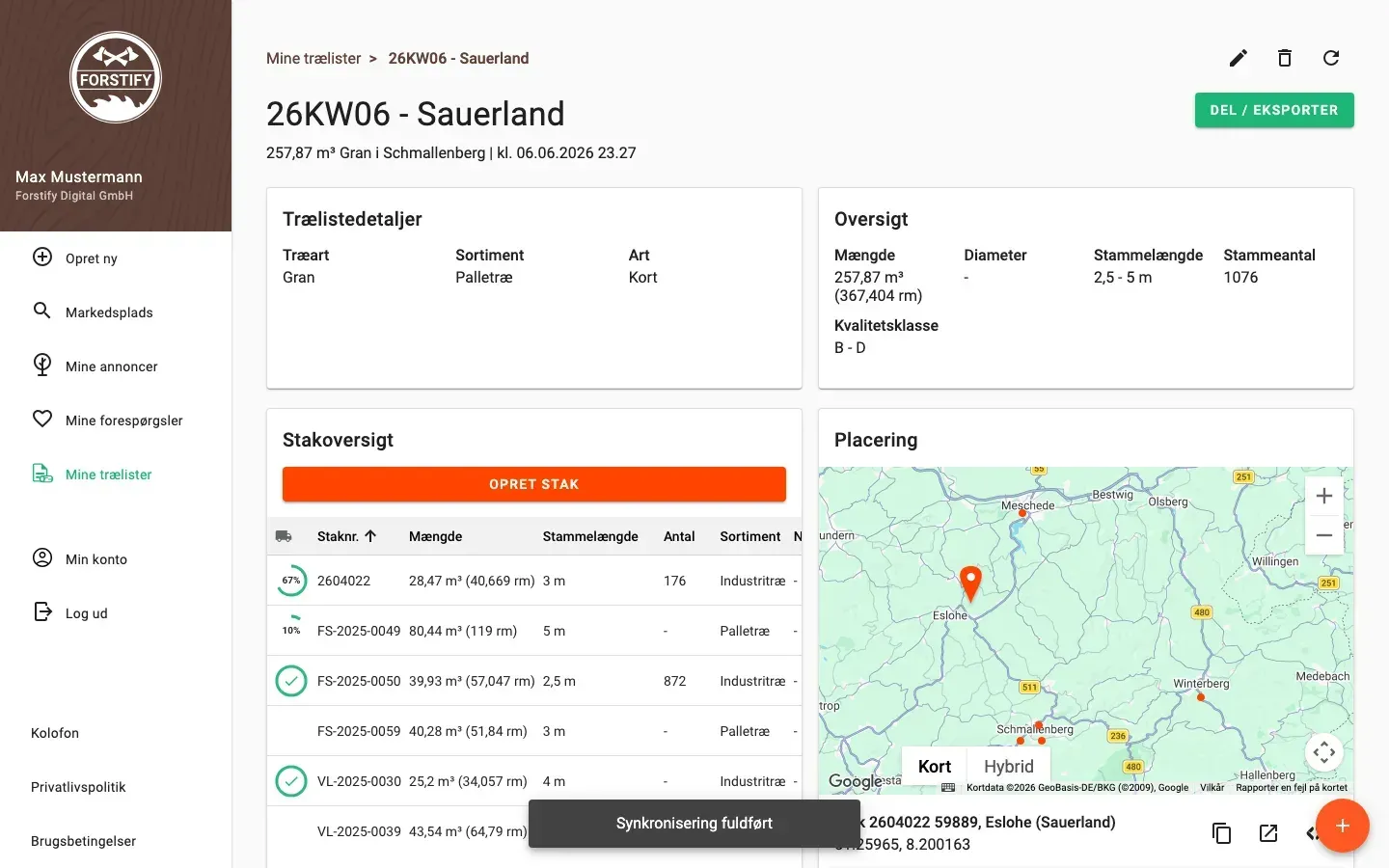This screenshot has width=1389, height=868.
Task: Zoom out on the map
Action: (1324, 535)
